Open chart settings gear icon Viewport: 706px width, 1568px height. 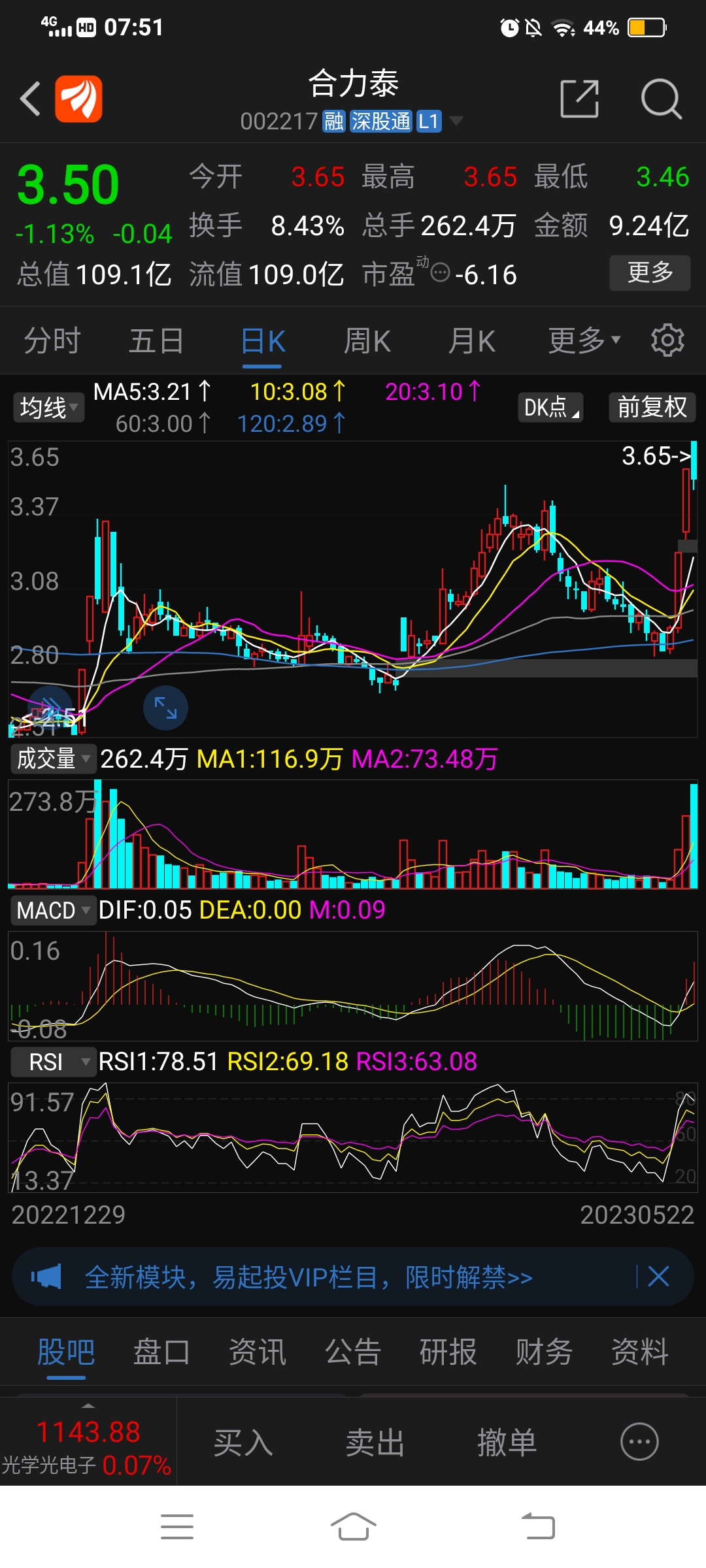667,340
